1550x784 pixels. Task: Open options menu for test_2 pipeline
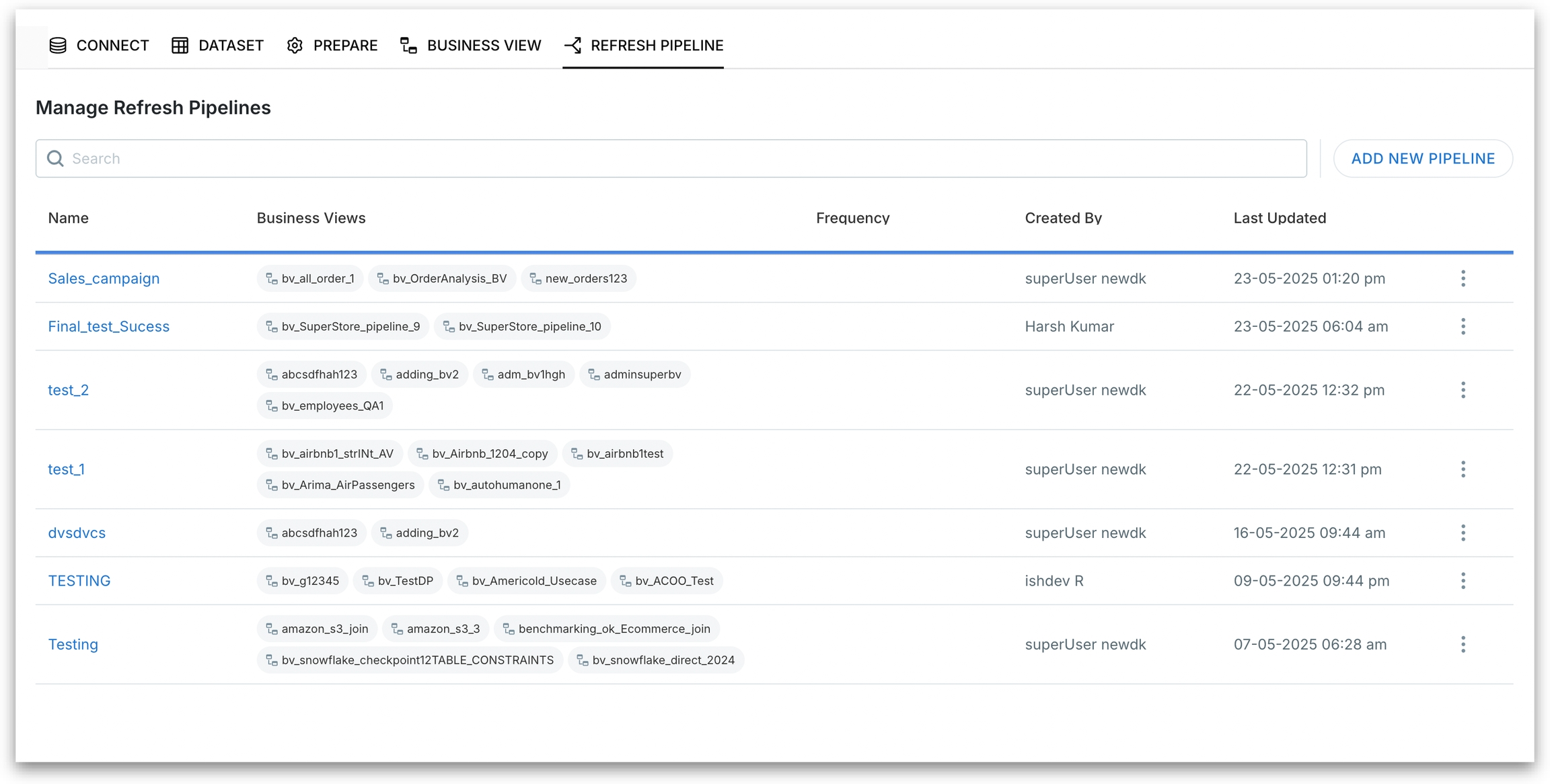[x=1463, y=390]
